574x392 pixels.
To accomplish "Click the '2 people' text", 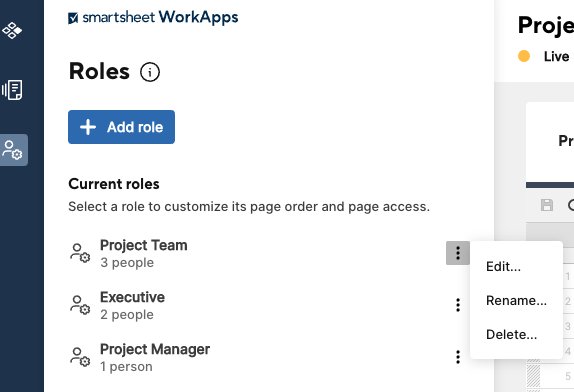I will pos(127,314).
